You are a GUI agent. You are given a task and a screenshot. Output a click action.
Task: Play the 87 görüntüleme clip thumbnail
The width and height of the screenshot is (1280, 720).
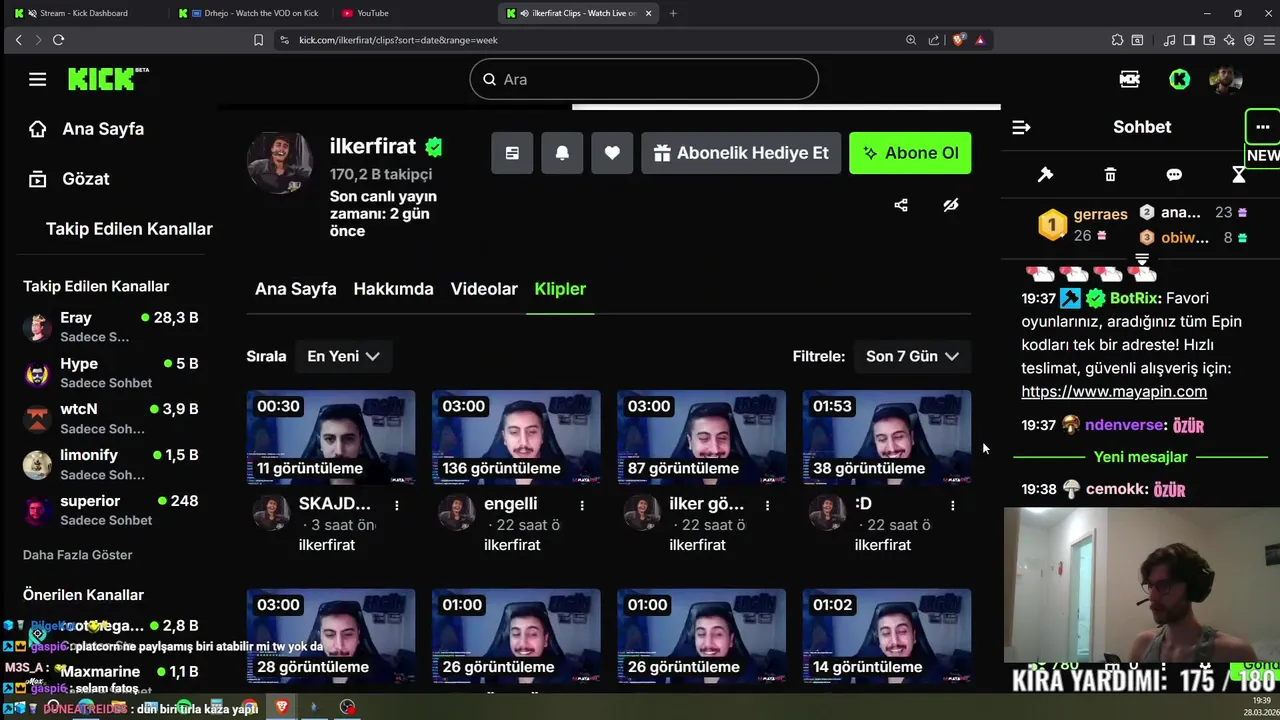coord(701,437)
